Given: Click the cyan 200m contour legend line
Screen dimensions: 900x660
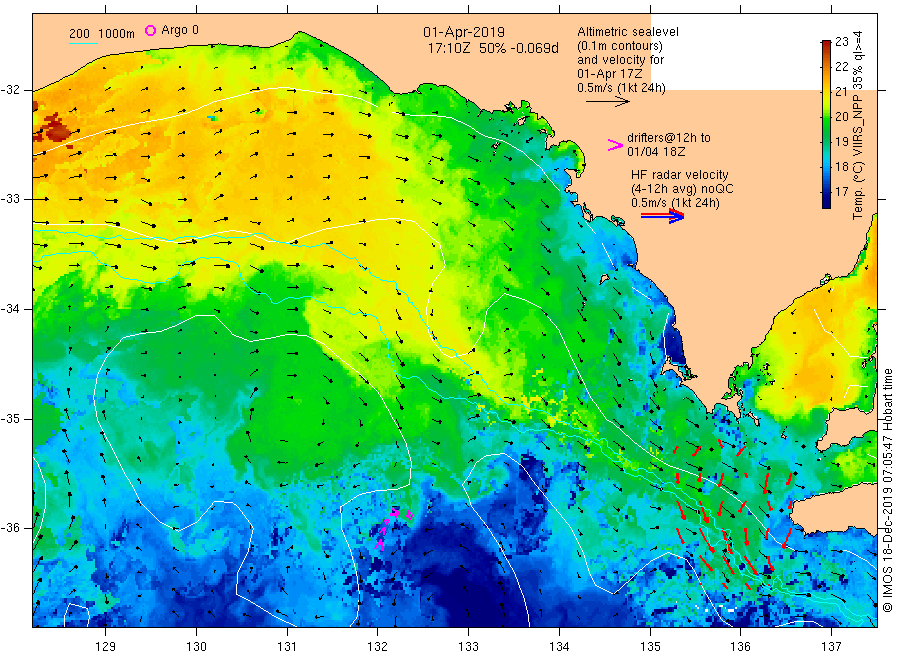Looking at the screenshot, I should (x=83, y=43).
